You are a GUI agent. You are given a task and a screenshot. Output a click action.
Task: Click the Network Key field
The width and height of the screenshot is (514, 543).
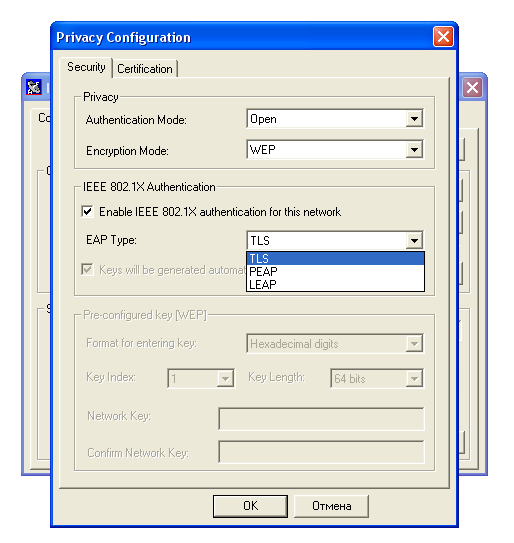[x=321, y=419]
